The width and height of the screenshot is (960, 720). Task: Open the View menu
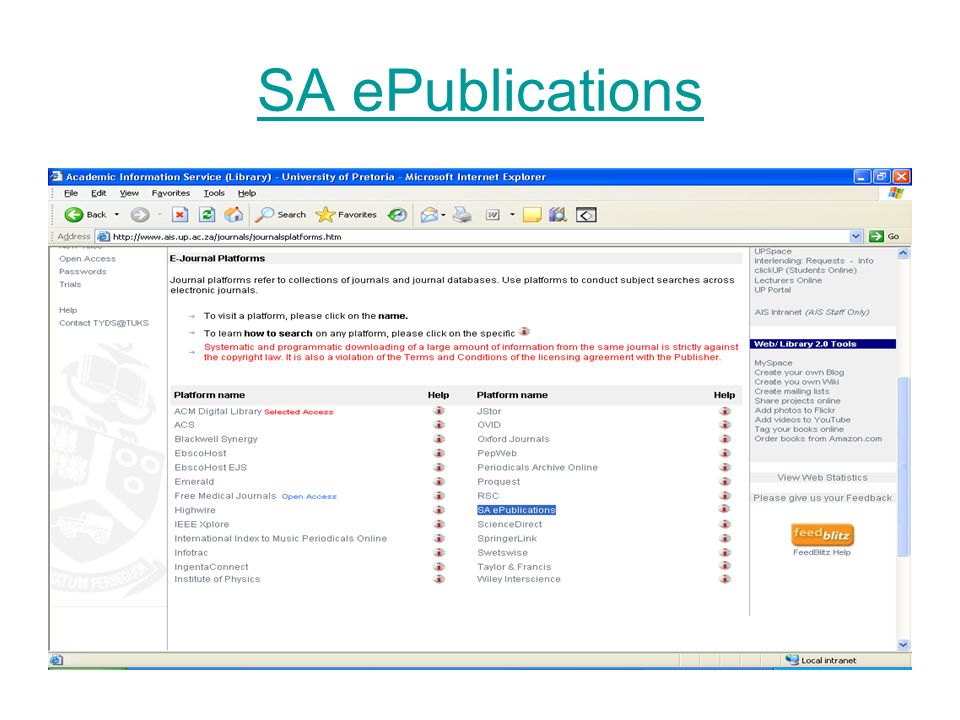click(x=129, y=193)
